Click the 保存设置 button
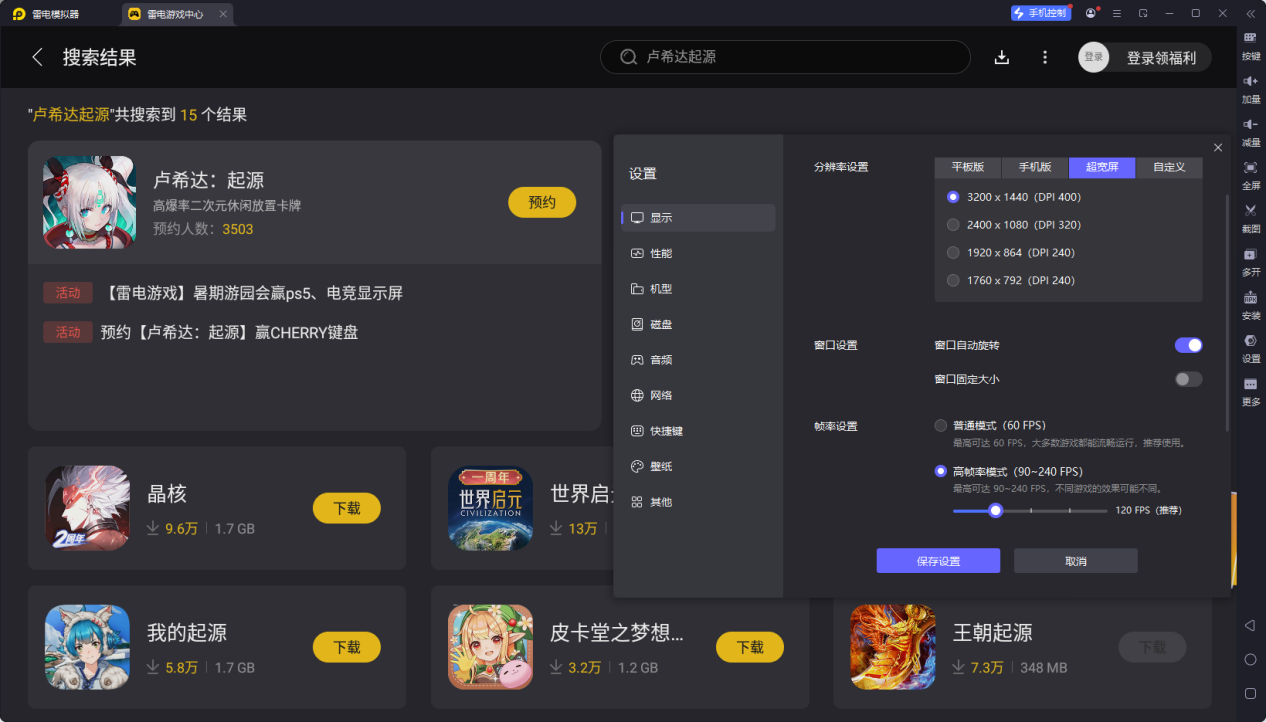Image resolution: width=1266 pixels, height=722 pixels. (x=938, y=561)
